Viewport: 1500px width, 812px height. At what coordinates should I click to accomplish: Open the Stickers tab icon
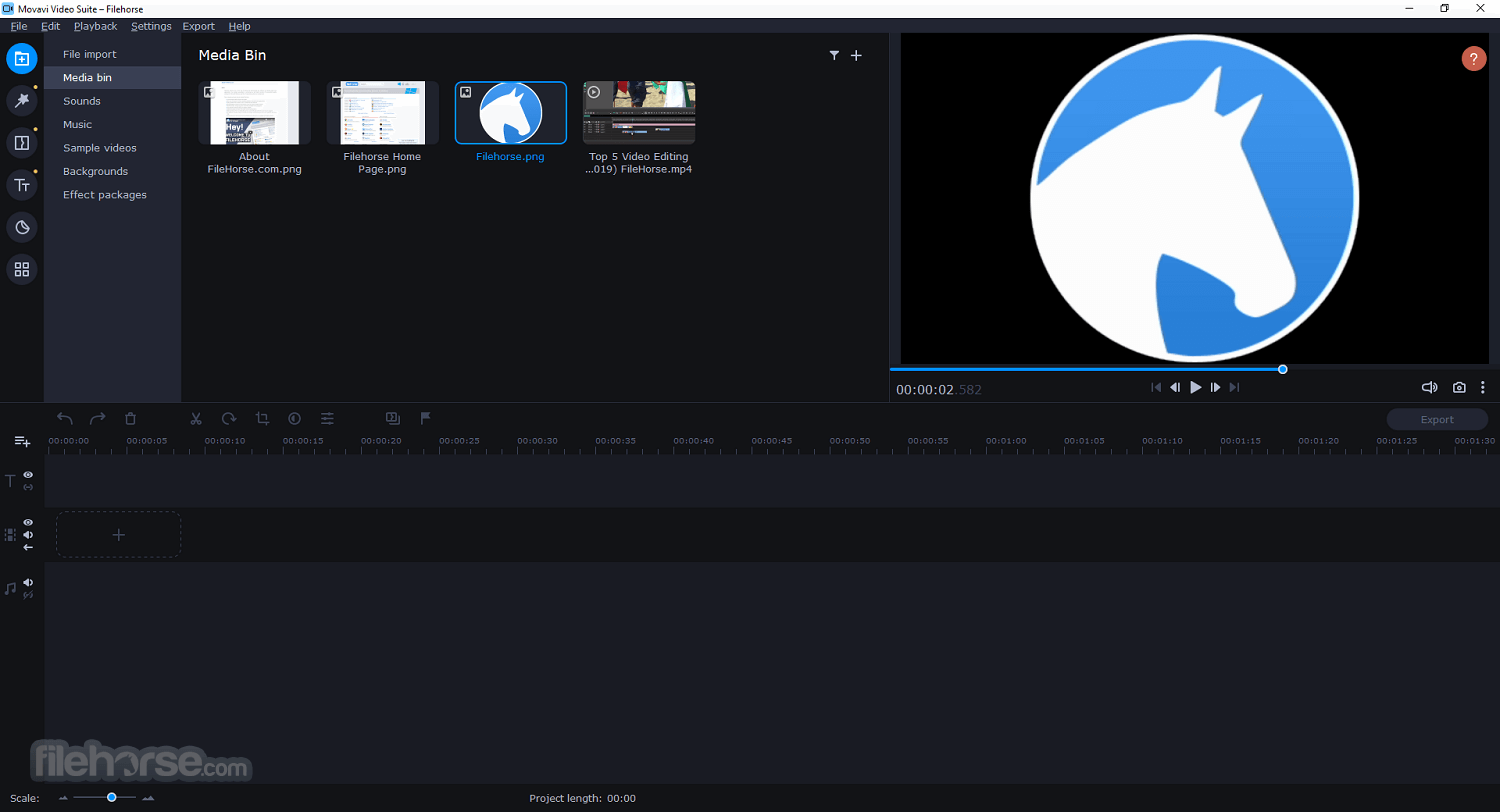[22, 227]
